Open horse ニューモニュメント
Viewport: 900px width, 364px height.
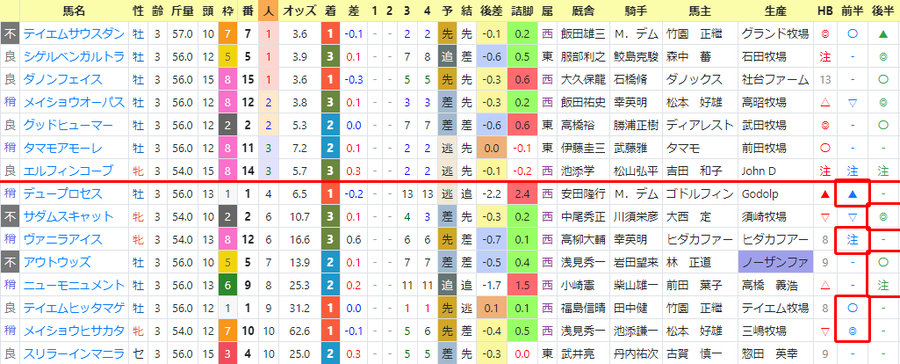point(73,285)
